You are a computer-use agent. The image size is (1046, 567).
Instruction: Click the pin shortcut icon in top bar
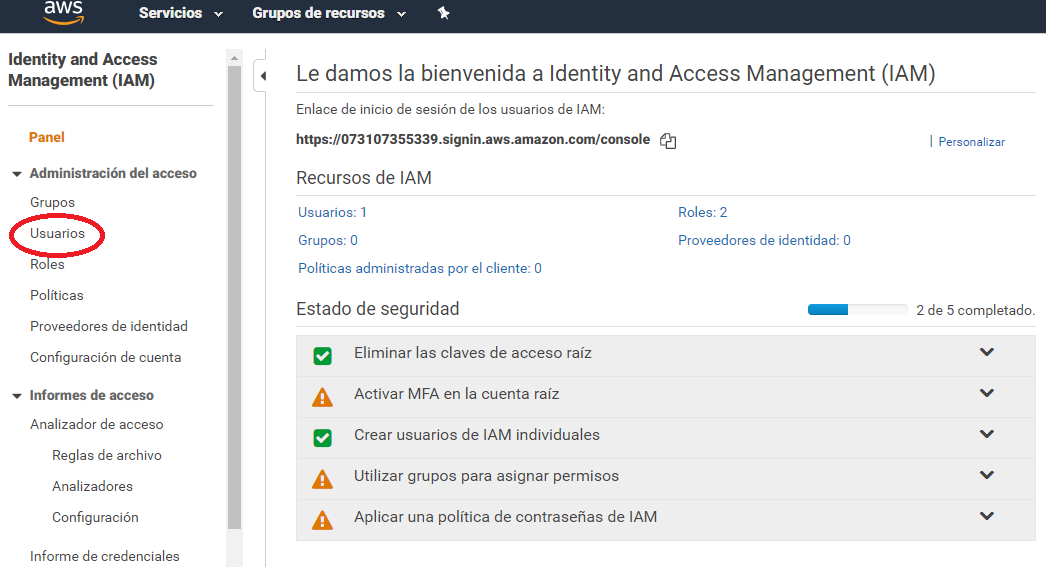coord(444,13)
